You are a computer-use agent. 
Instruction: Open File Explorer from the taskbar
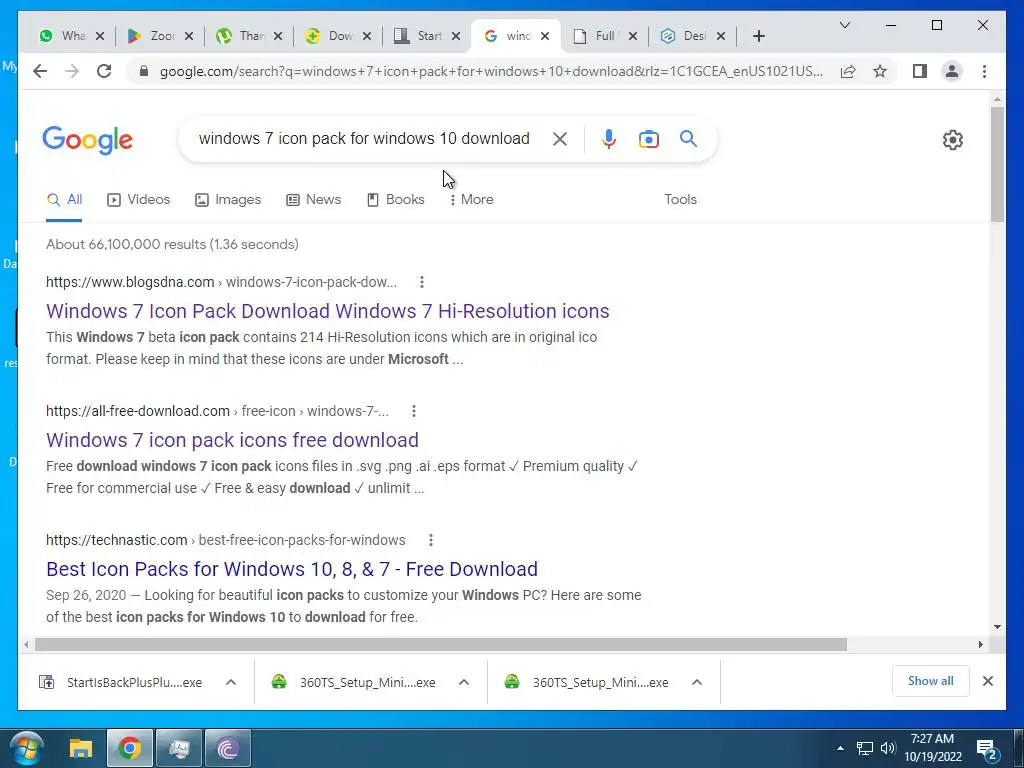[81, 748]
